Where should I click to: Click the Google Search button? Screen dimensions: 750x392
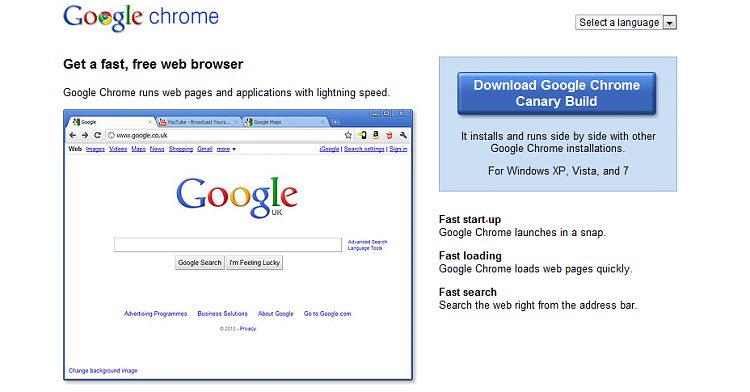click(199, 262)
